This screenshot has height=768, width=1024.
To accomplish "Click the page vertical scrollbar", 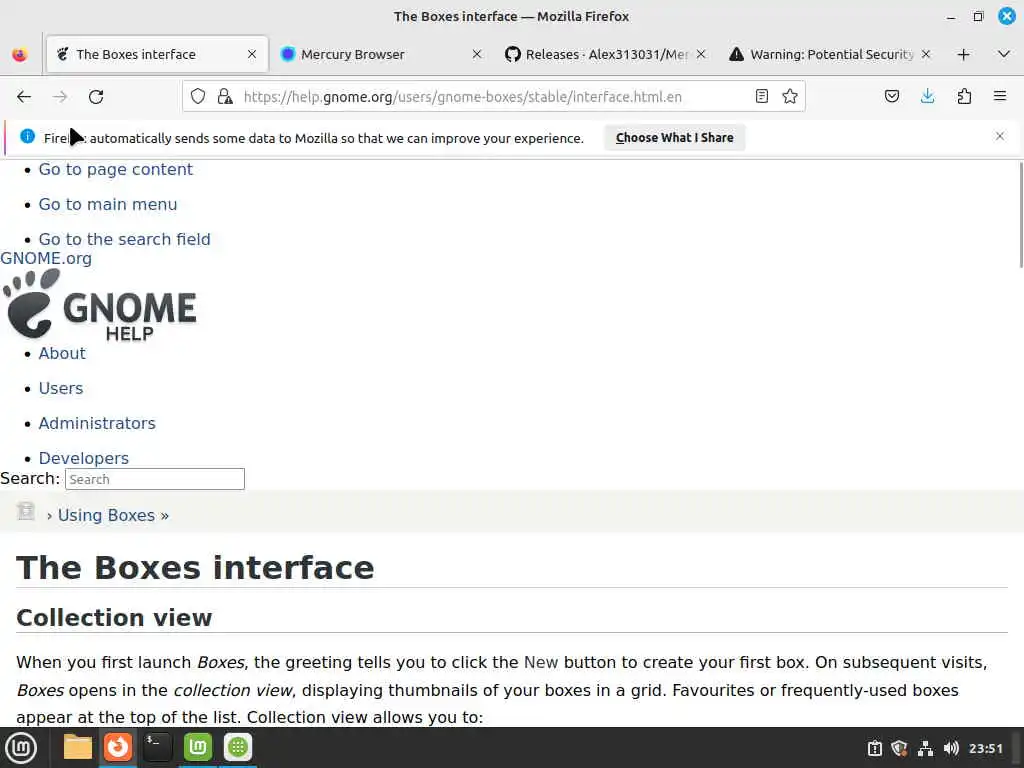I will [1021, 216].
